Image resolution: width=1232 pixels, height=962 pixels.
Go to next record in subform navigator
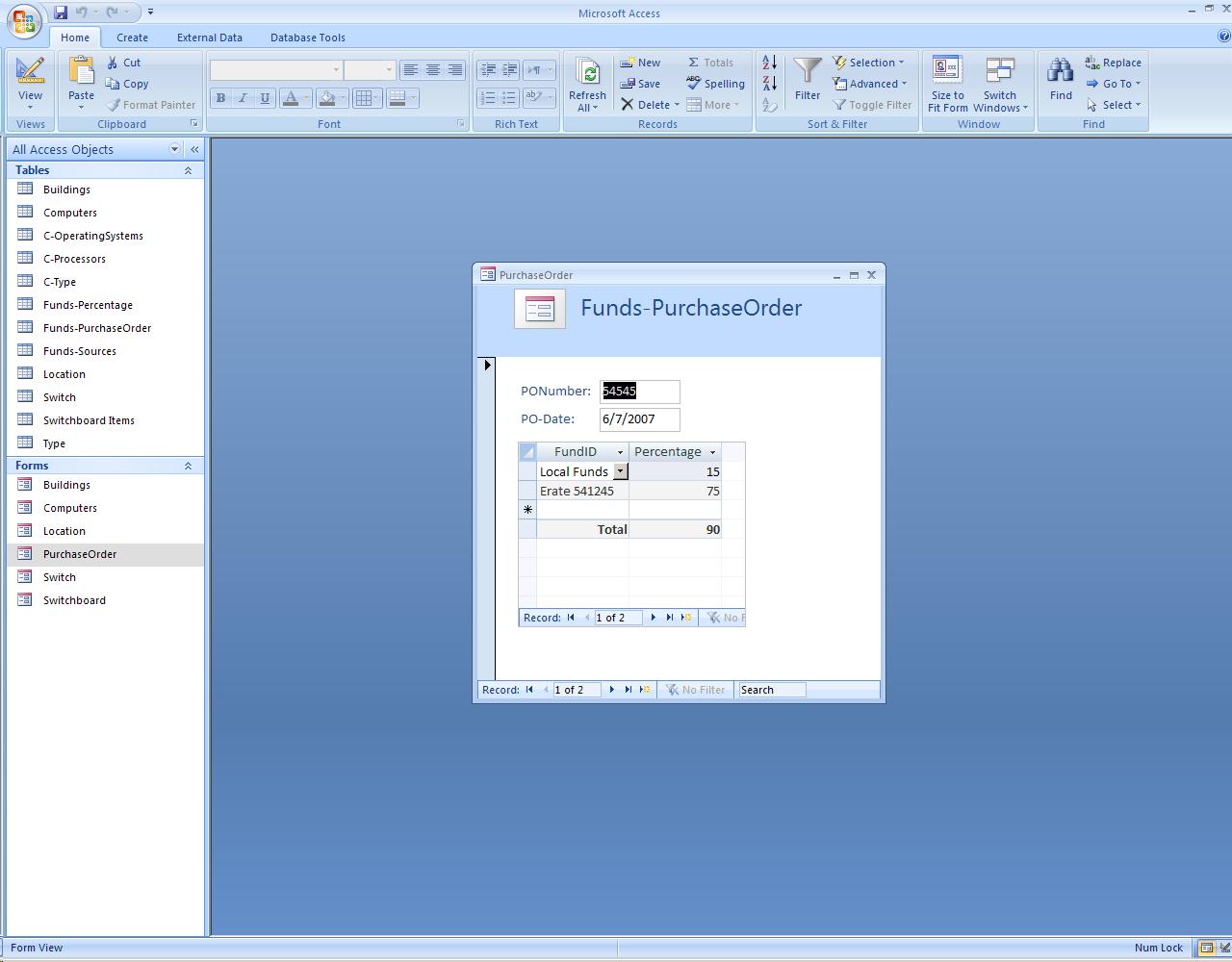[653, 618]
